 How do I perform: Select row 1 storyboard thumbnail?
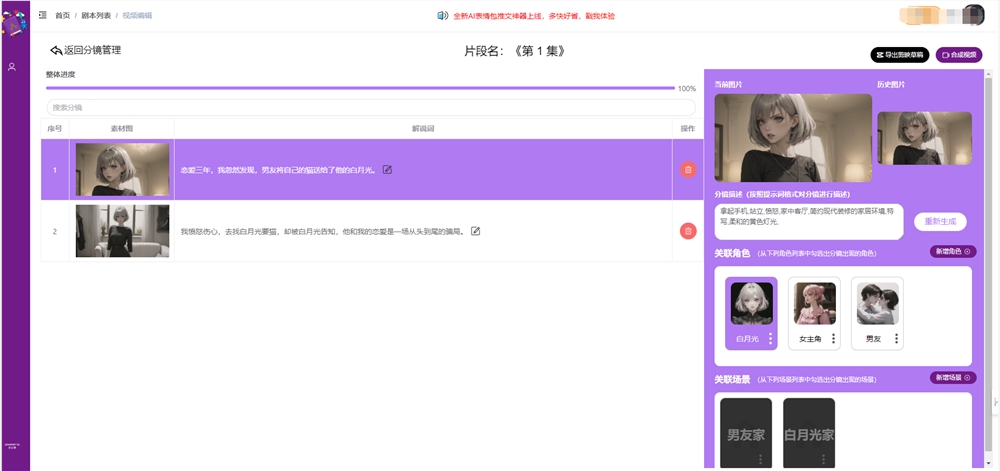point(122,169)
